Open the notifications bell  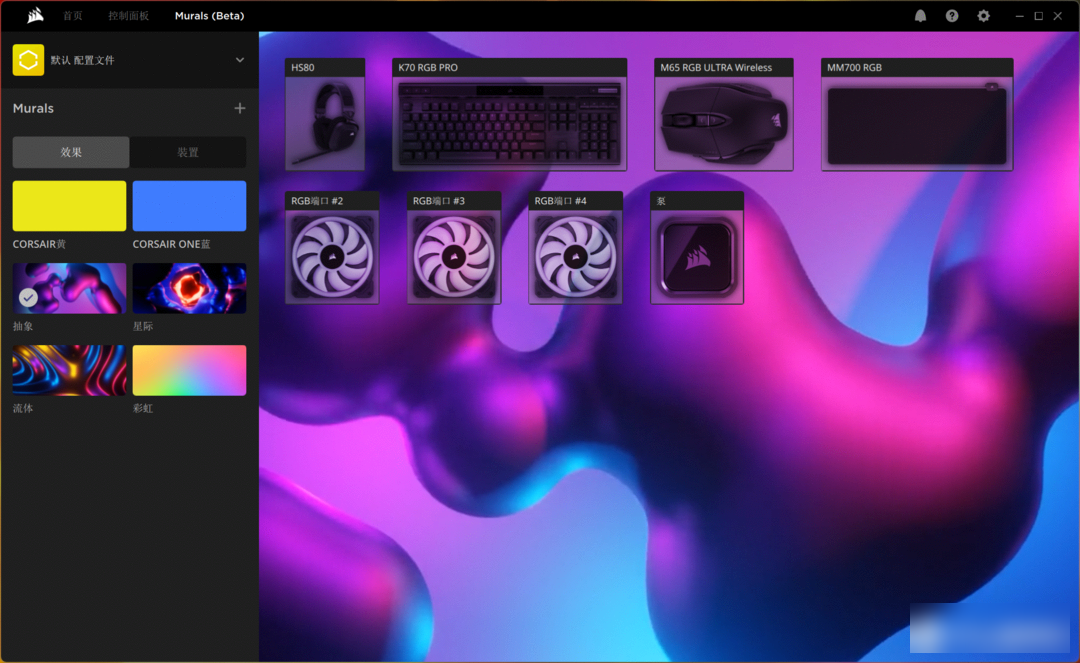pyautogui.click(x=920, y=16)
